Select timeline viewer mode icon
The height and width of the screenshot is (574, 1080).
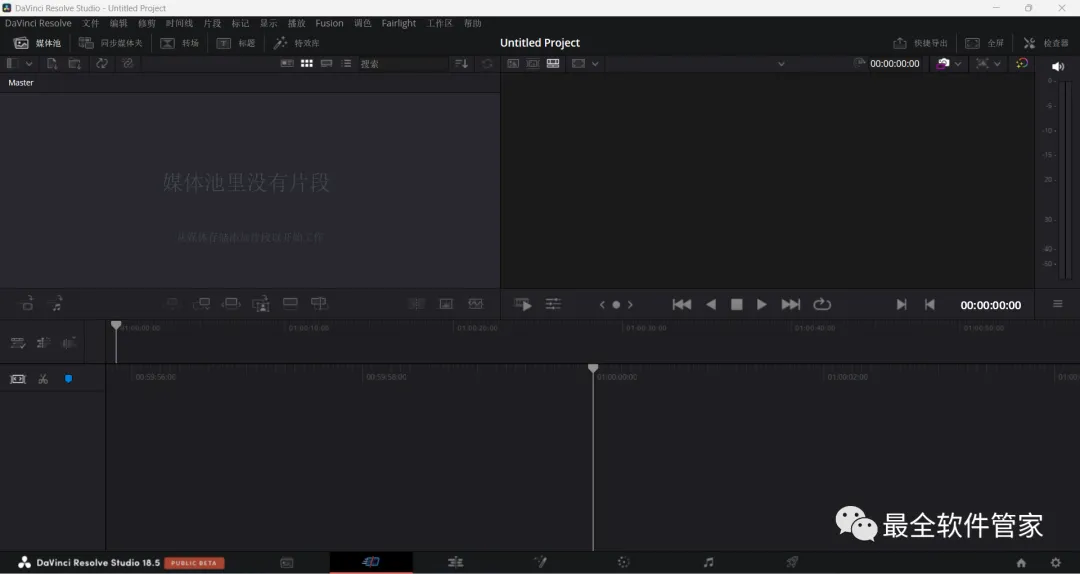pyautogui.click(x=553, y=63)
